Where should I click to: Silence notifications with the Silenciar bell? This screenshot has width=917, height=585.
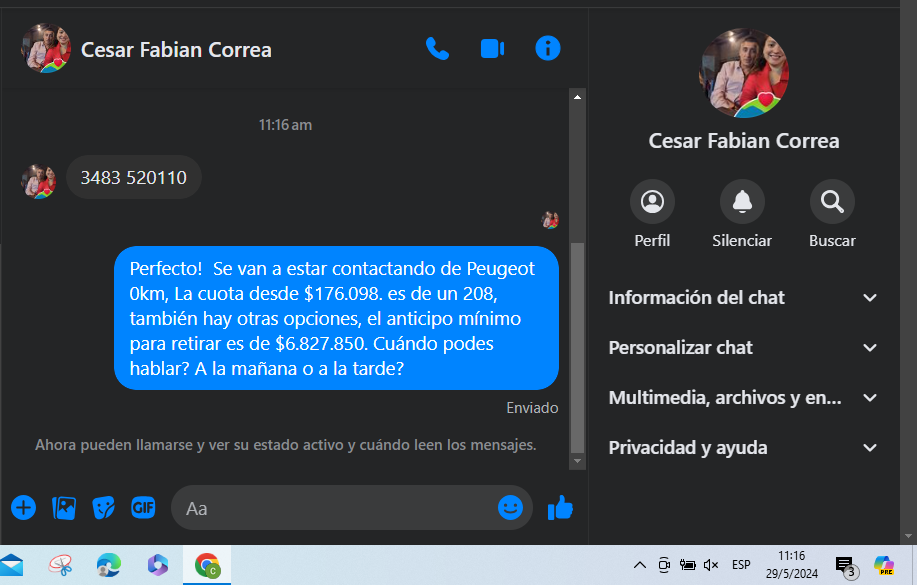(742, 202)
